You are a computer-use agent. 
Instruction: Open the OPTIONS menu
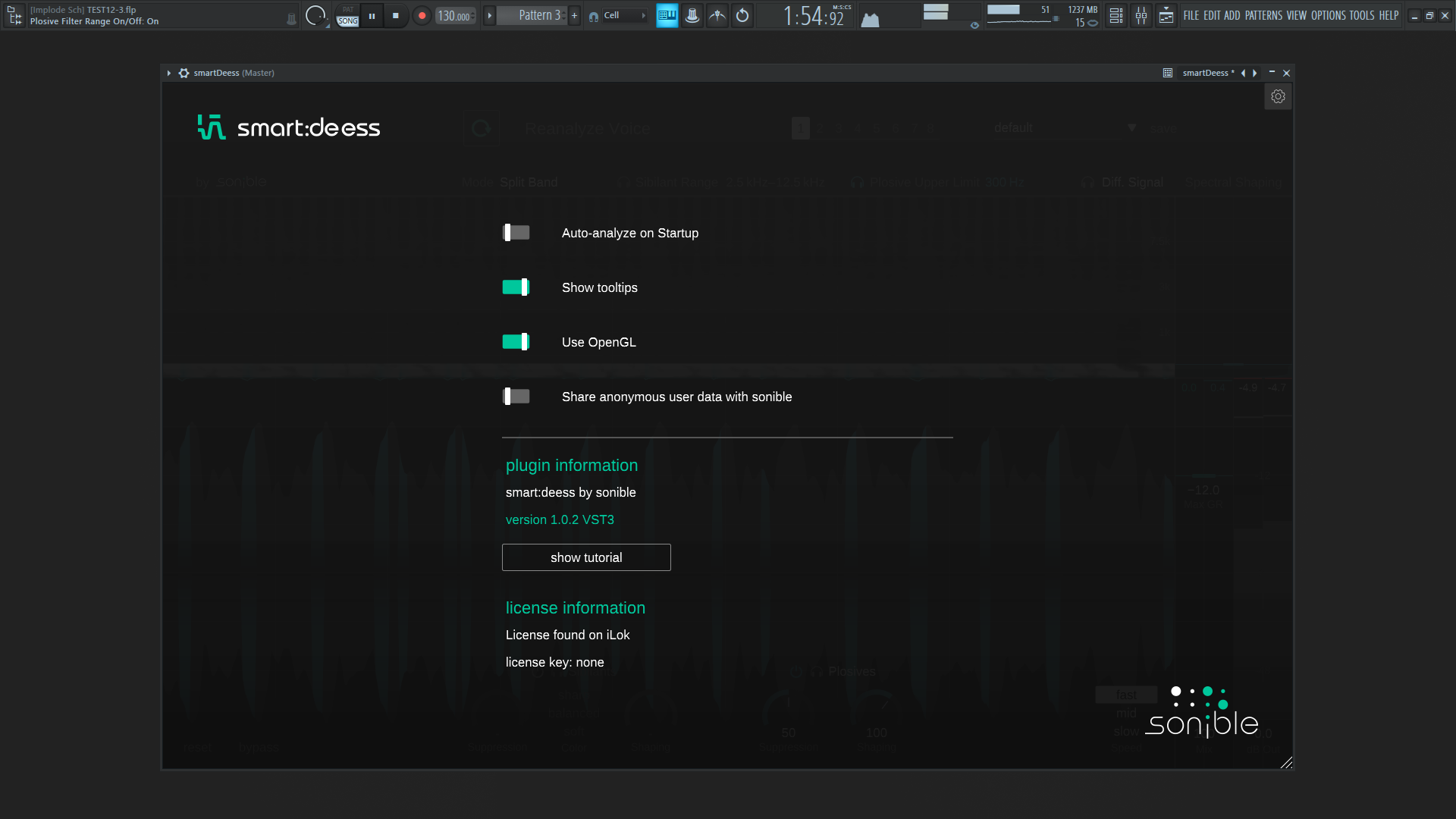1328,15
